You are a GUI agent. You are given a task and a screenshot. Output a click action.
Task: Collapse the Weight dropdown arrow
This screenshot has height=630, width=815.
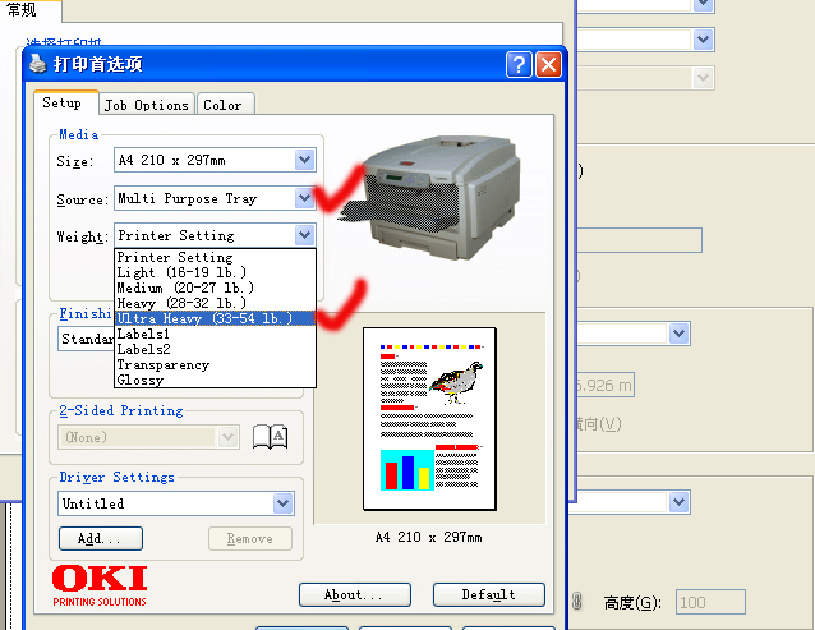305,235
